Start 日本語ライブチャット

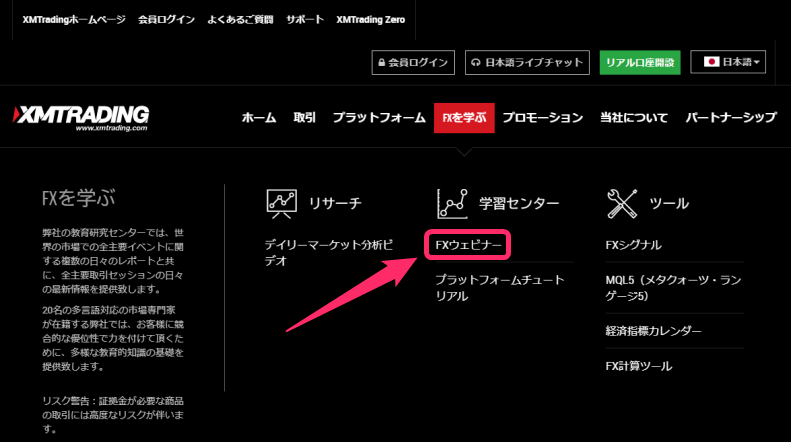tap(527, 63)
